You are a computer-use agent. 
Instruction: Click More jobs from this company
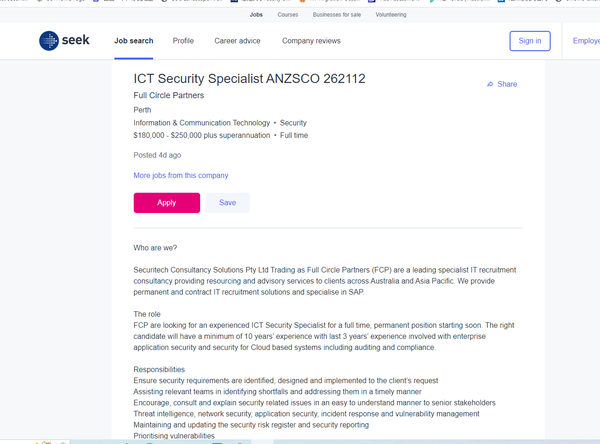(x=180, y=175)
